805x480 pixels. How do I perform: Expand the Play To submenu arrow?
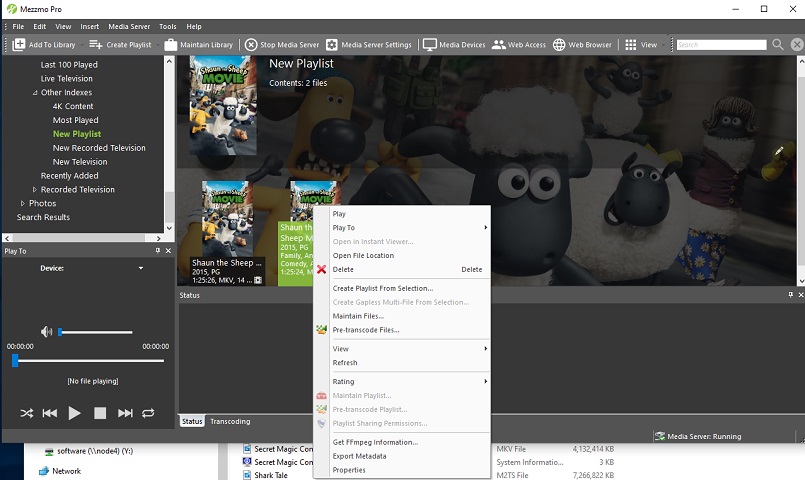[x=485, y=227]
